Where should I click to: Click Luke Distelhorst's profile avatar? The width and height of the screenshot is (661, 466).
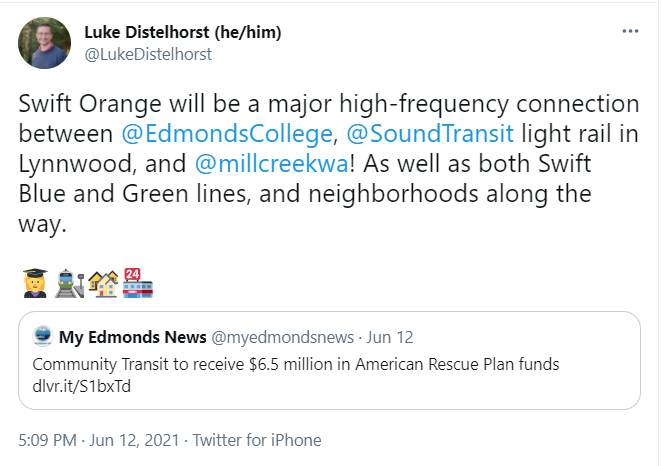(x=44, y=43)
